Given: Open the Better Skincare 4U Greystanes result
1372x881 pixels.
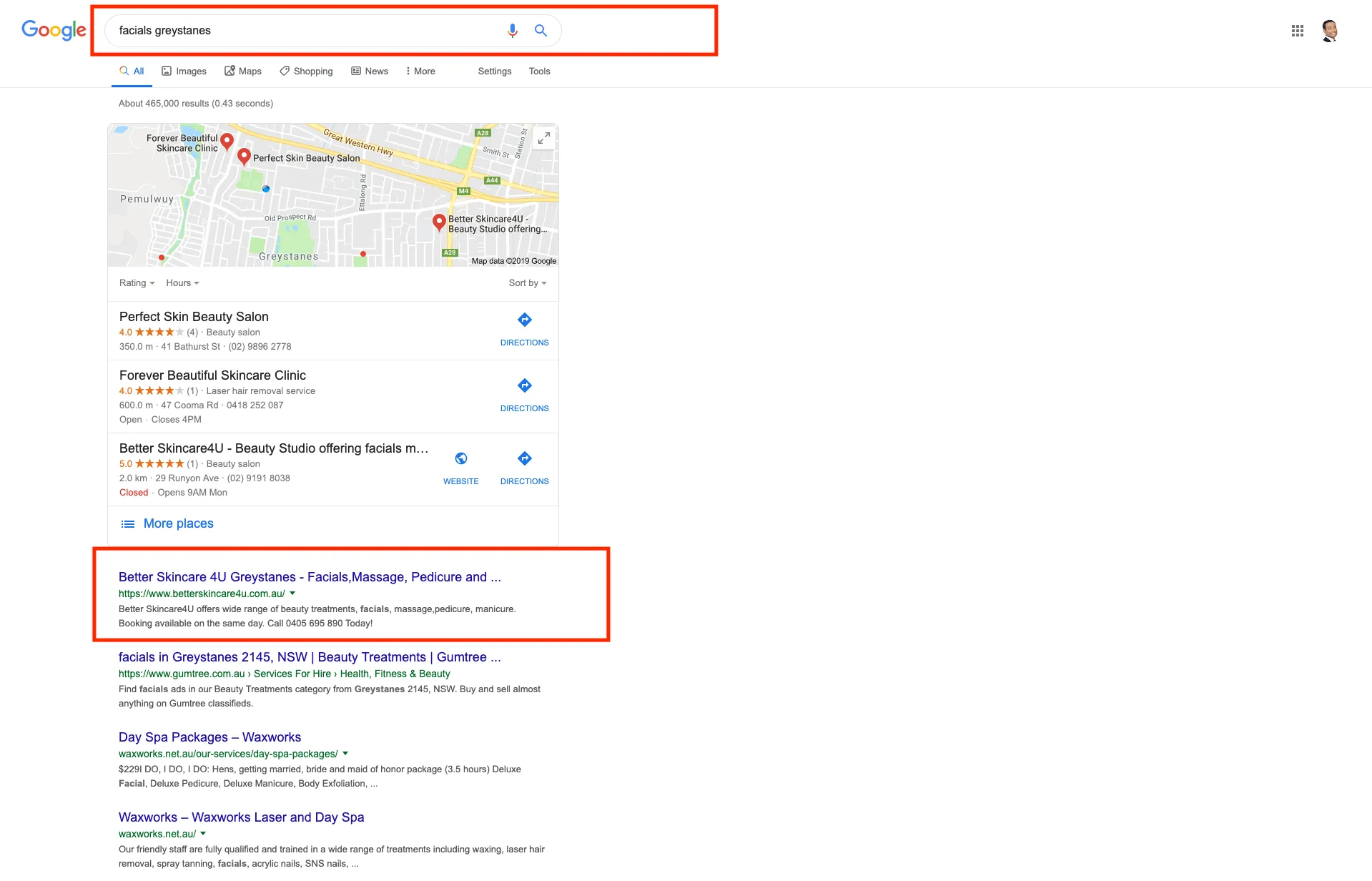Looking at the screenshot, I should coord(310,577).
